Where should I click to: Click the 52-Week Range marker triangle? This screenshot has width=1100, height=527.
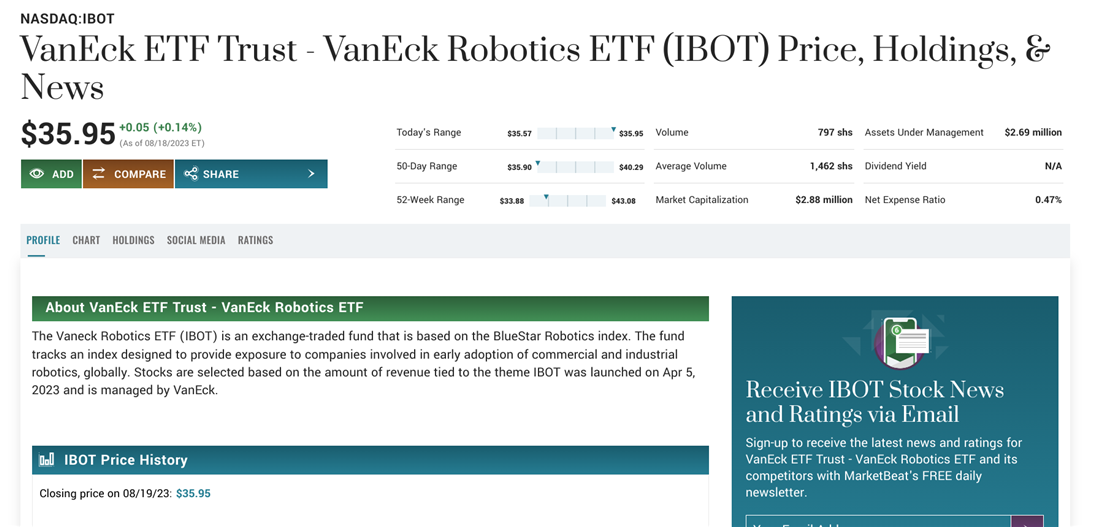[546, 197]
